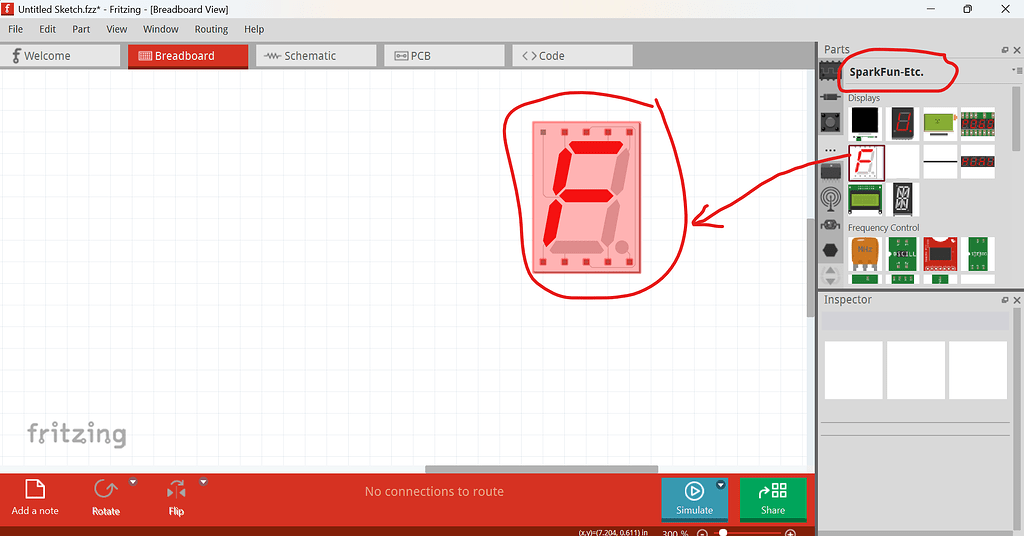The width and height of the screenshot is (1024, 536).
Task: Select the horizontal black line part
Action: (x=940, y=161)
